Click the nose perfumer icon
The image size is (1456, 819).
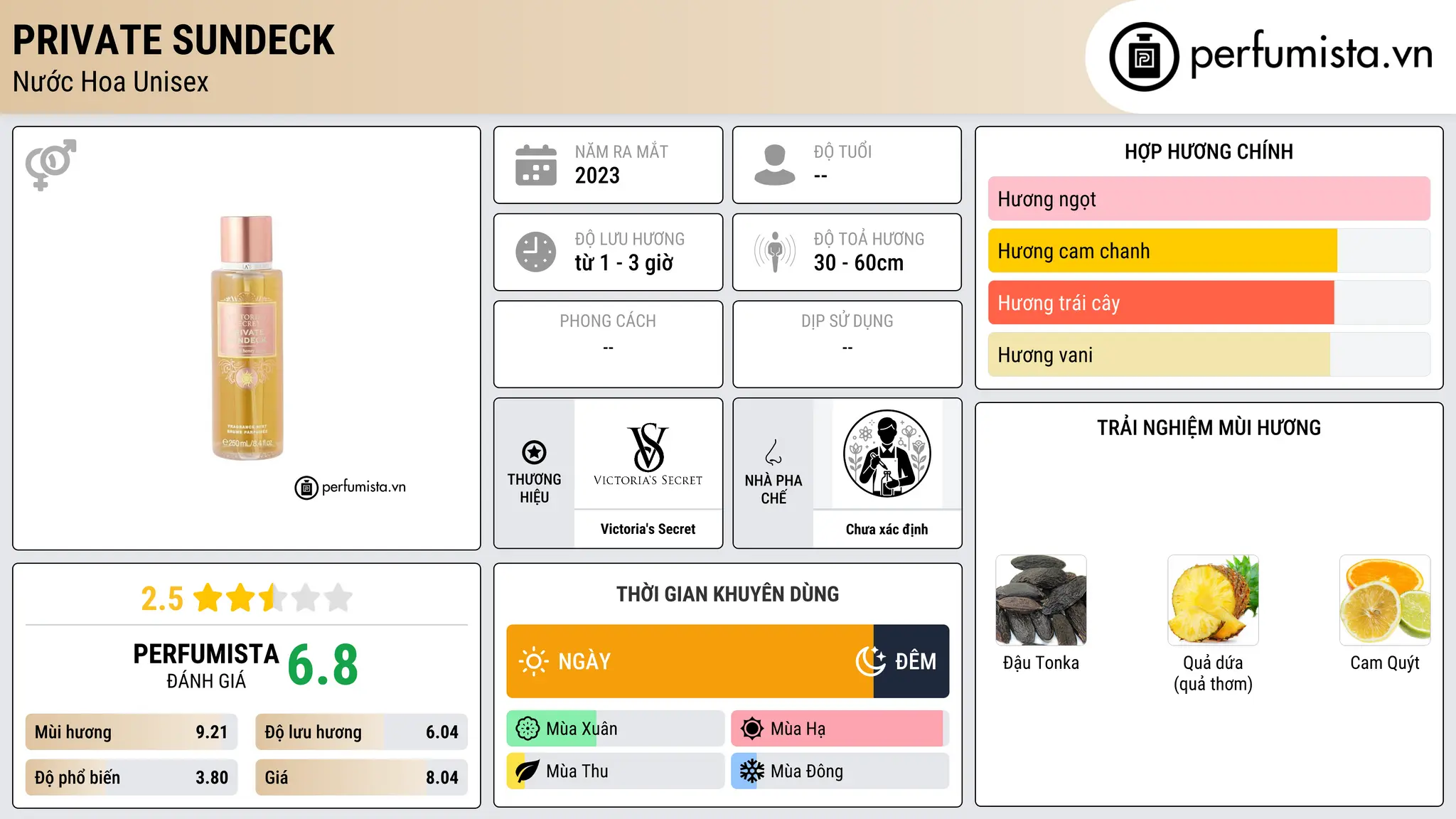773,452
